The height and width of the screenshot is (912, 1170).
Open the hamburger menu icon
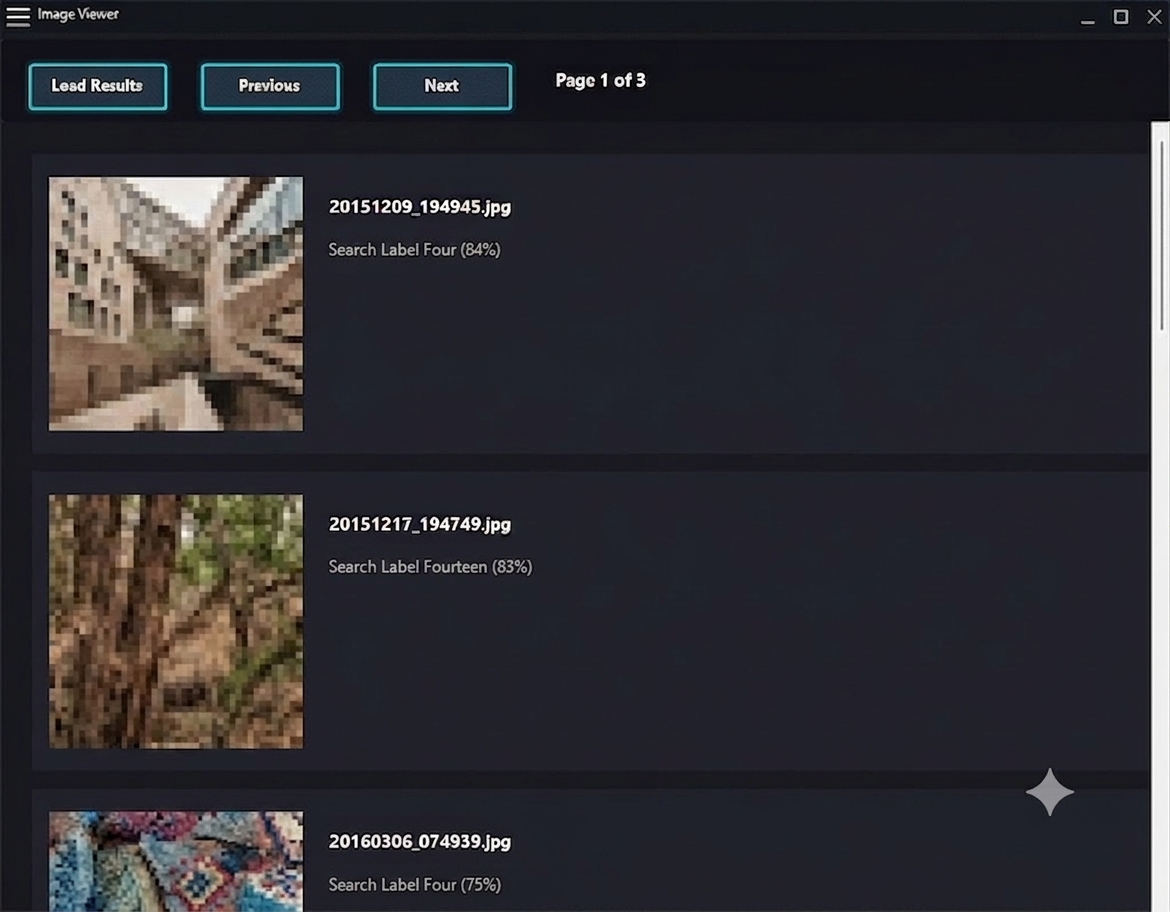[x=18, y=16]
